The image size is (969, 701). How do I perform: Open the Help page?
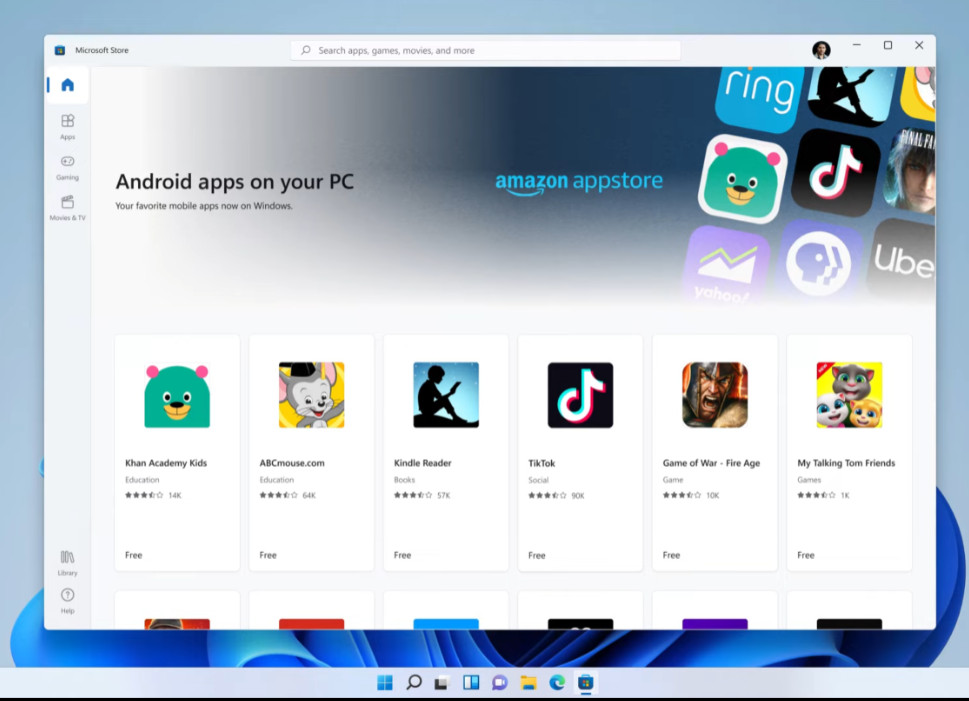pos(67,601)
